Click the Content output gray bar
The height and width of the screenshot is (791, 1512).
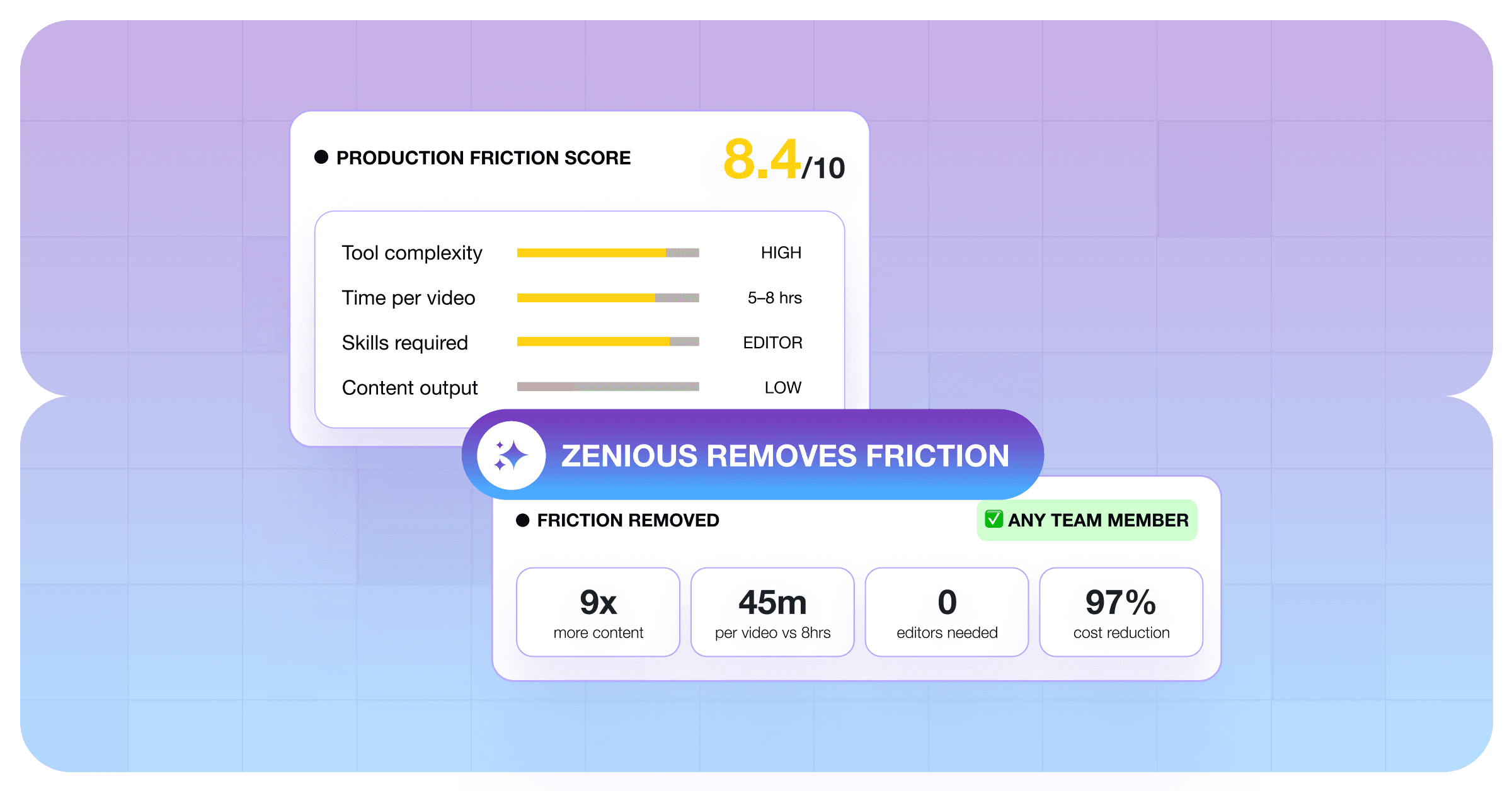608,387
